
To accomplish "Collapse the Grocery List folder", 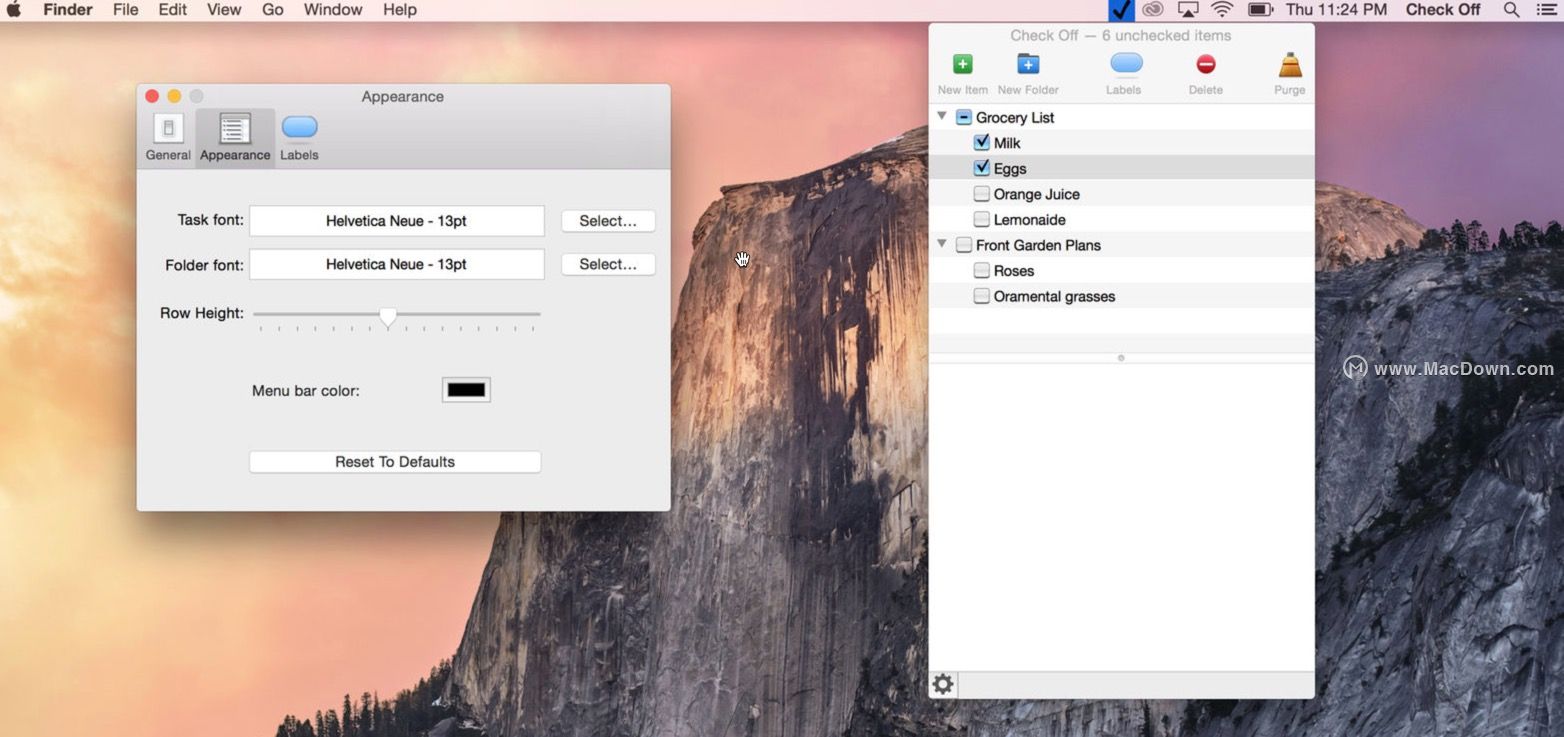I will [942, 117].
